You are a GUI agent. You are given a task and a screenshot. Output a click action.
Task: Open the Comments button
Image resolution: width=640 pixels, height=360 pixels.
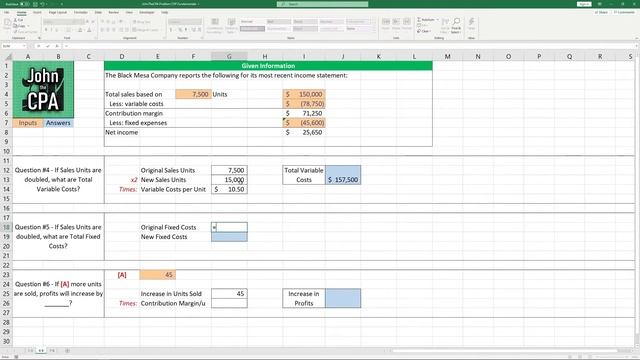624,13
